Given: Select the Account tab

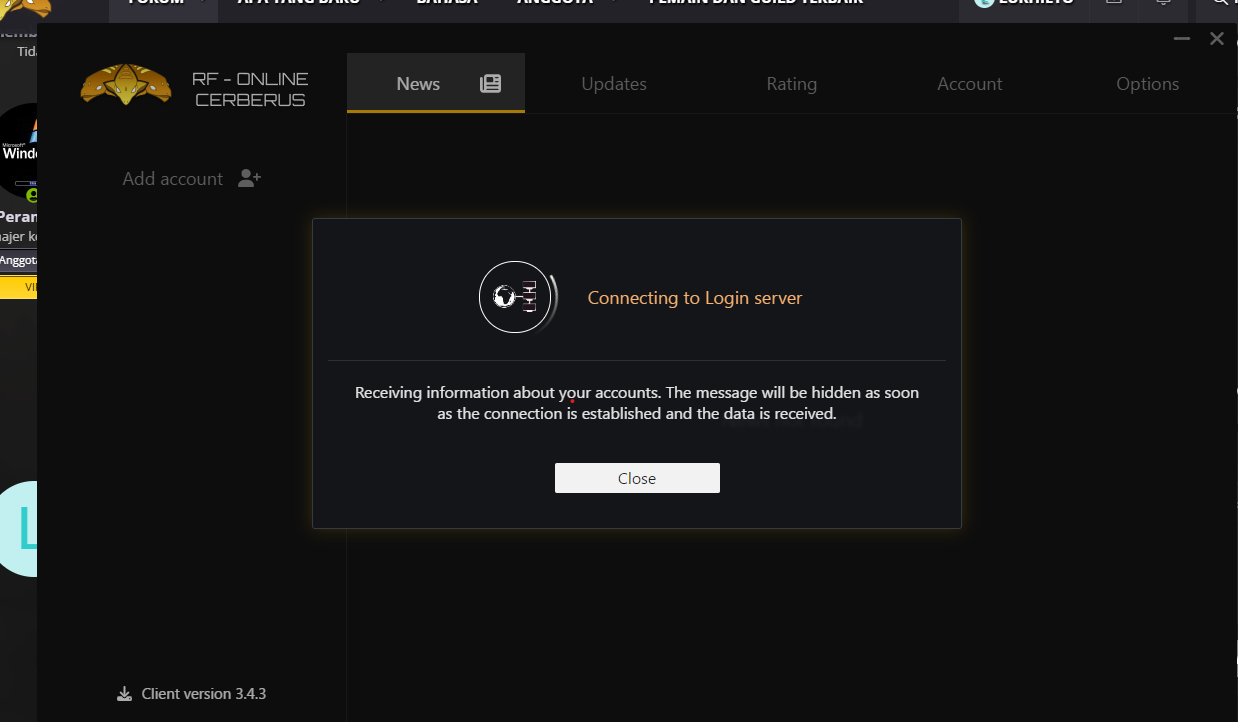Looking at the screenshot, I should tap(969, 84).
